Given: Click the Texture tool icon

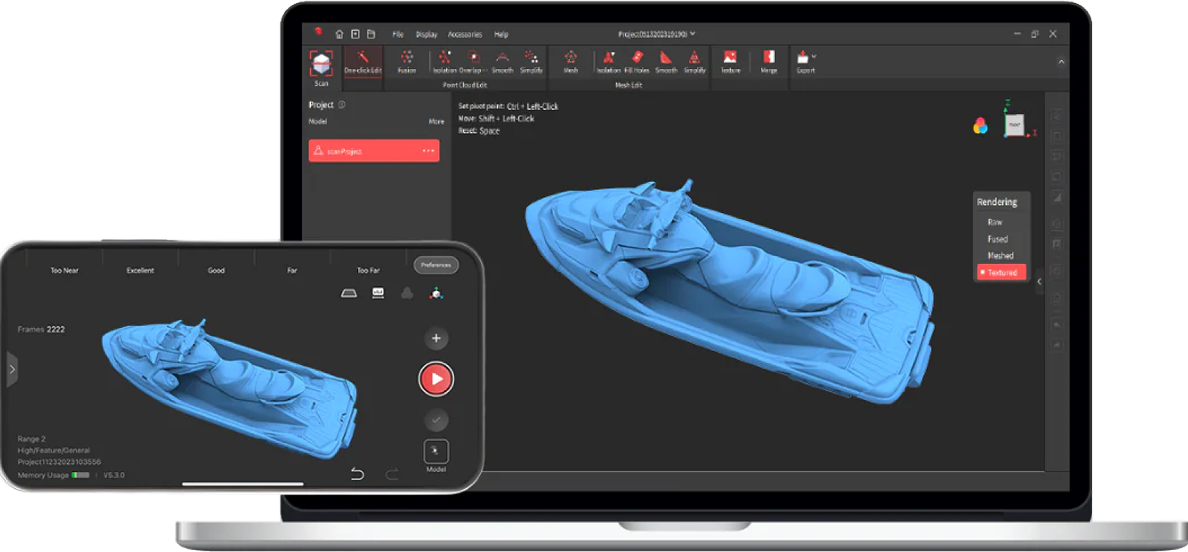Looking at the screenshot, I should [x=730, y=60].
